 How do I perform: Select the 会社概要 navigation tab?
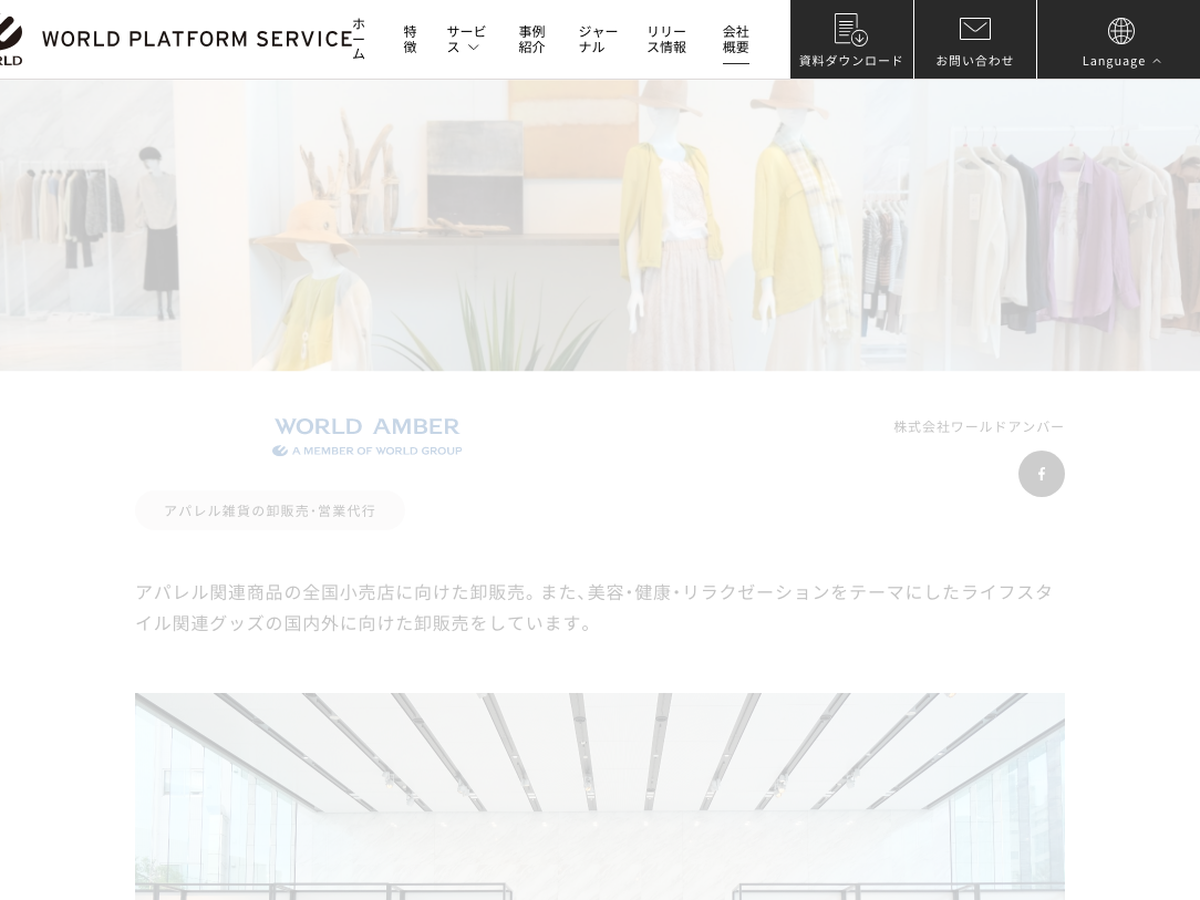click(736, 39)
